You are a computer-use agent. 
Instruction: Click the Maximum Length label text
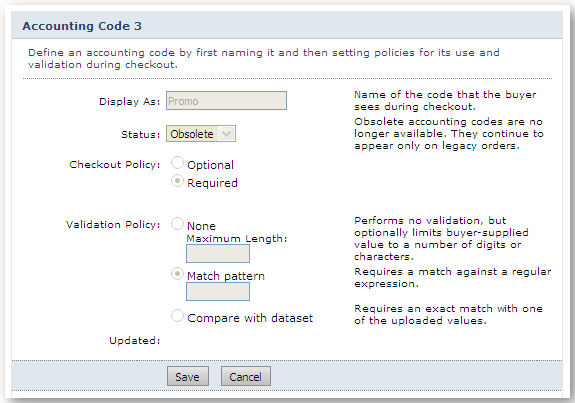click(237, 239)
